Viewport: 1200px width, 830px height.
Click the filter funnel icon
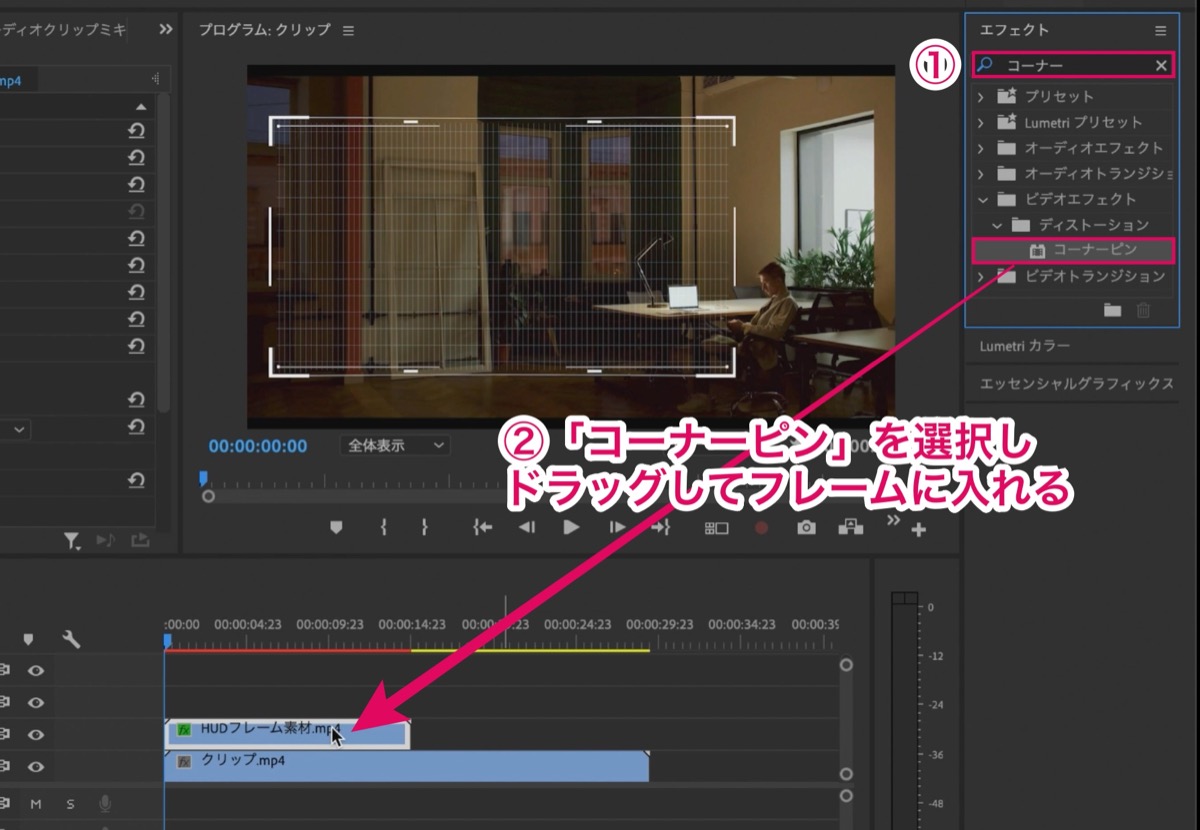click(72, 541)
